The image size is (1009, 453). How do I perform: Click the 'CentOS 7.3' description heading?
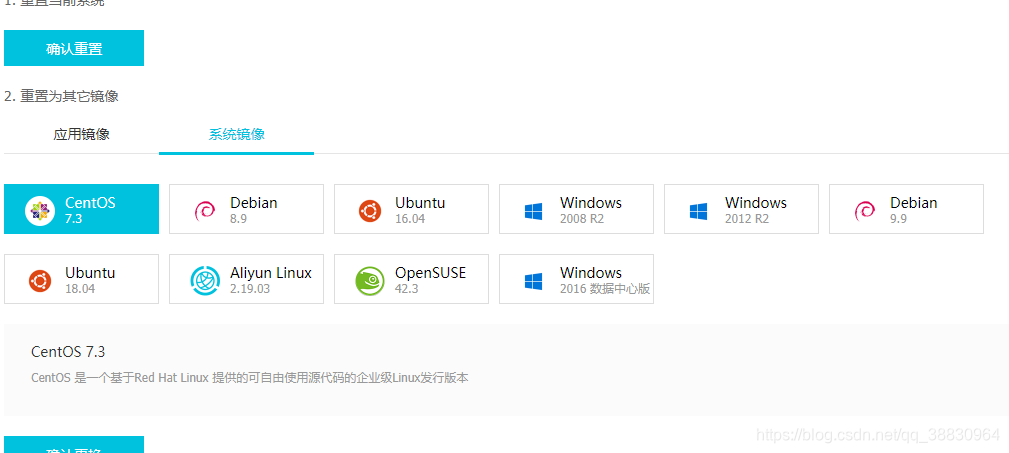[68, 352]
